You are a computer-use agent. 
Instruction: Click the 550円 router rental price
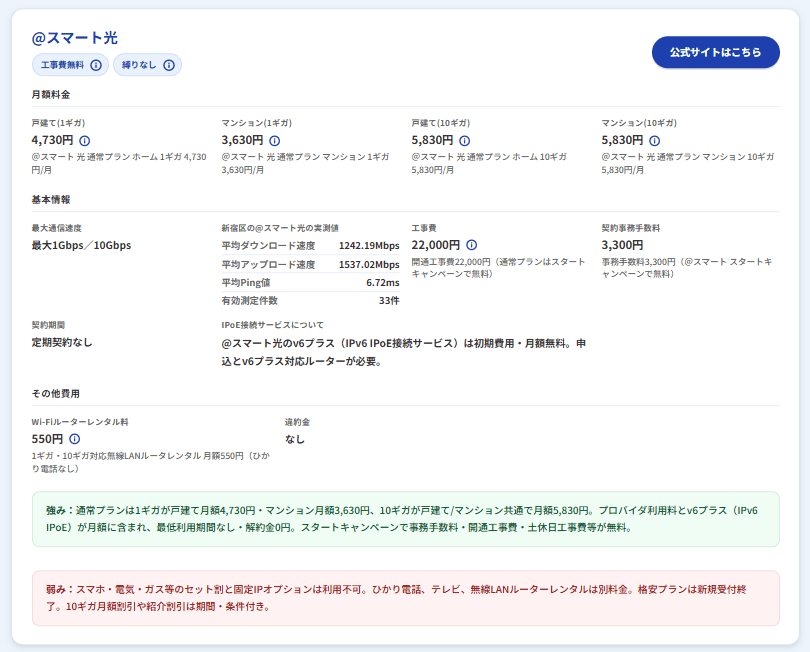pos(47,439)
